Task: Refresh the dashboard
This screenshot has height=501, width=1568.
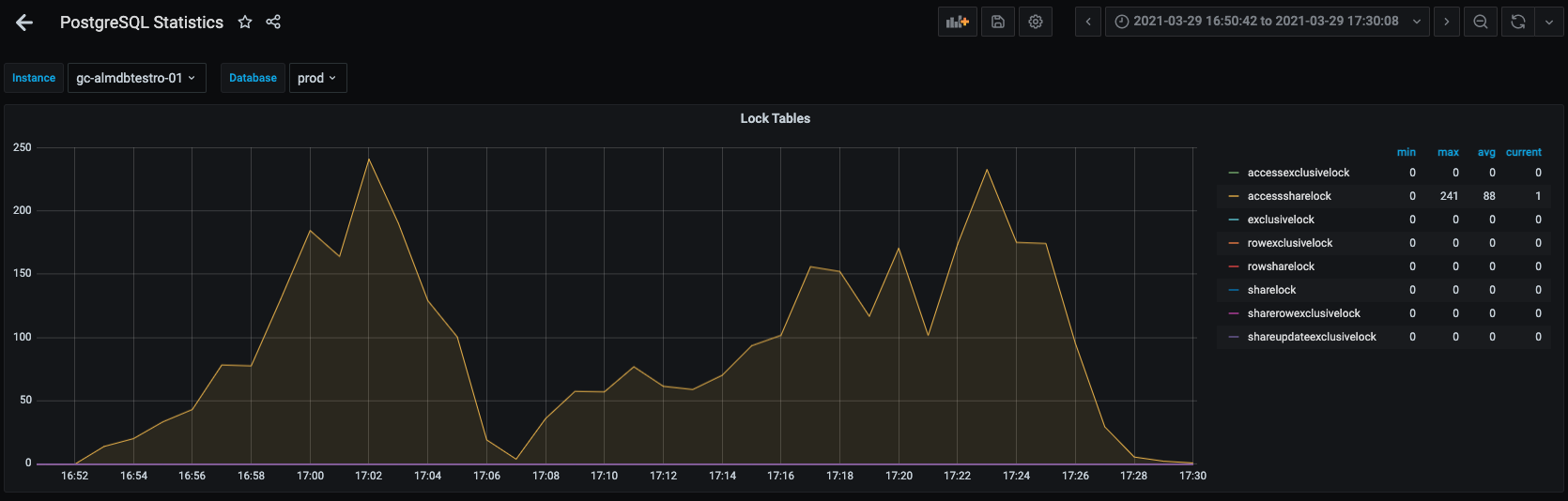Action: pyautogui.click(x=1518, y=22)
